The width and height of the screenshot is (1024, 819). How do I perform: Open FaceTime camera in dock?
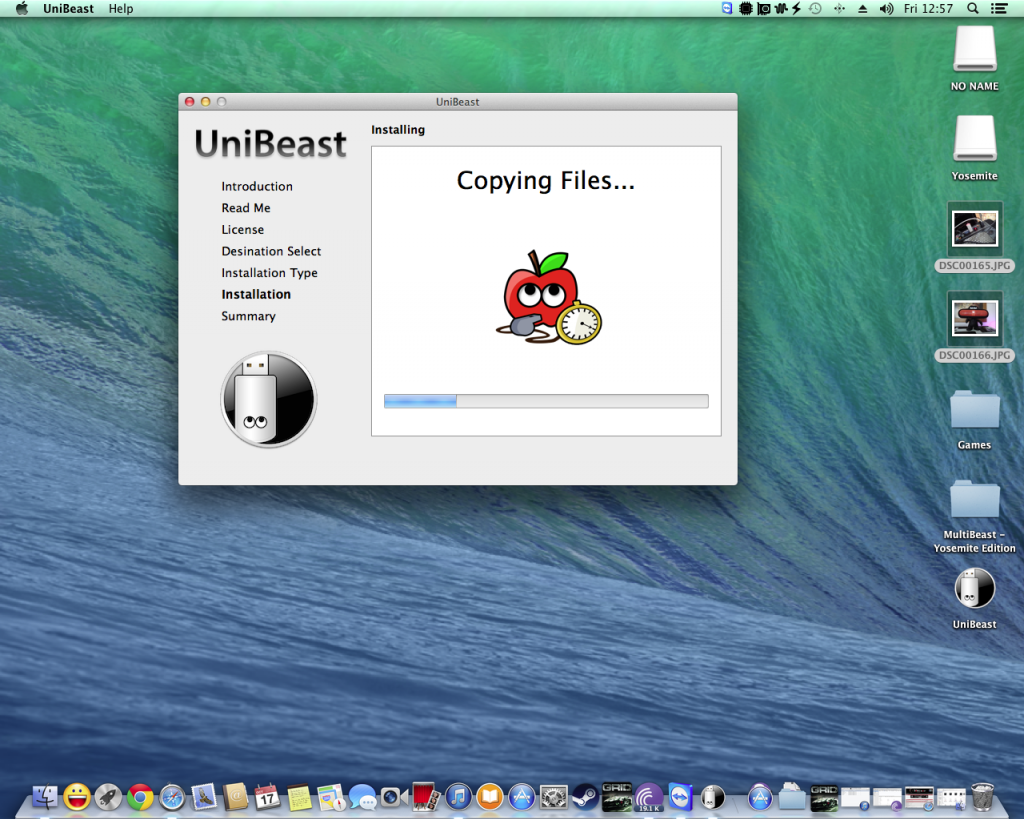pos(394,797)
